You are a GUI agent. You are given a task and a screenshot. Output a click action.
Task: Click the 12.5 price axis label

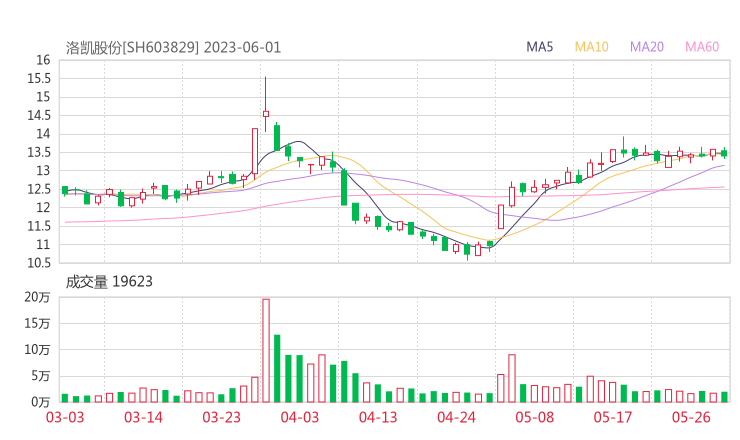[39, 189]
